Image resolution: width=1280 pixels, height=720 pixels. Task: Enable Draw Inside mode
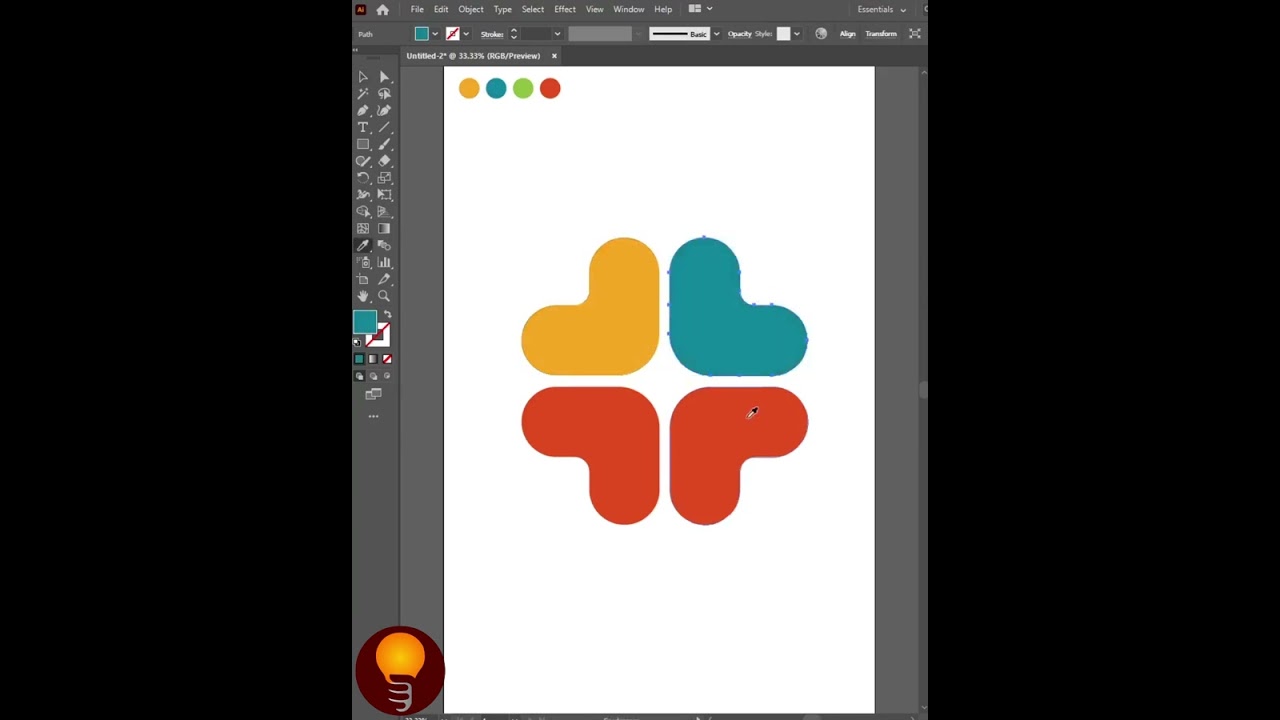pos(387,376)
